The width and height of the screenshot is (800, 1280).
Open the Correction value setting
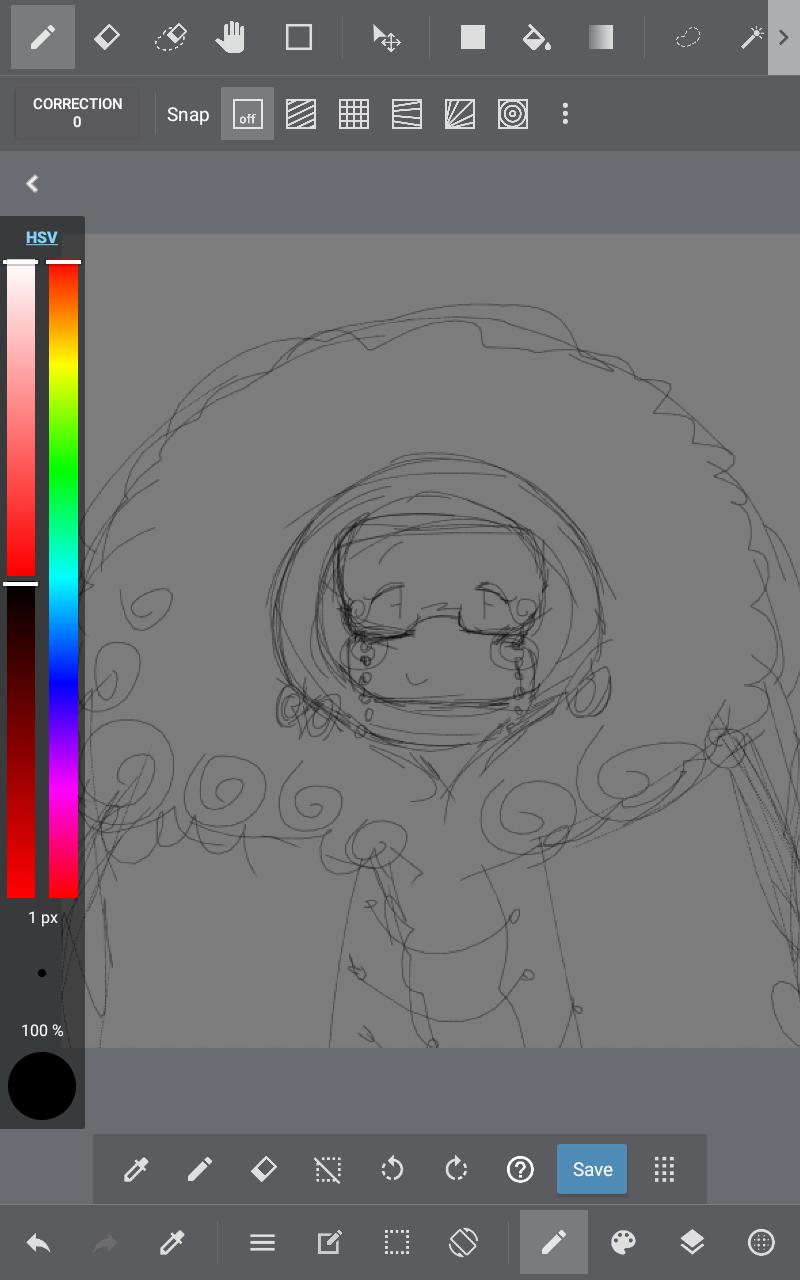click(77, 113)
